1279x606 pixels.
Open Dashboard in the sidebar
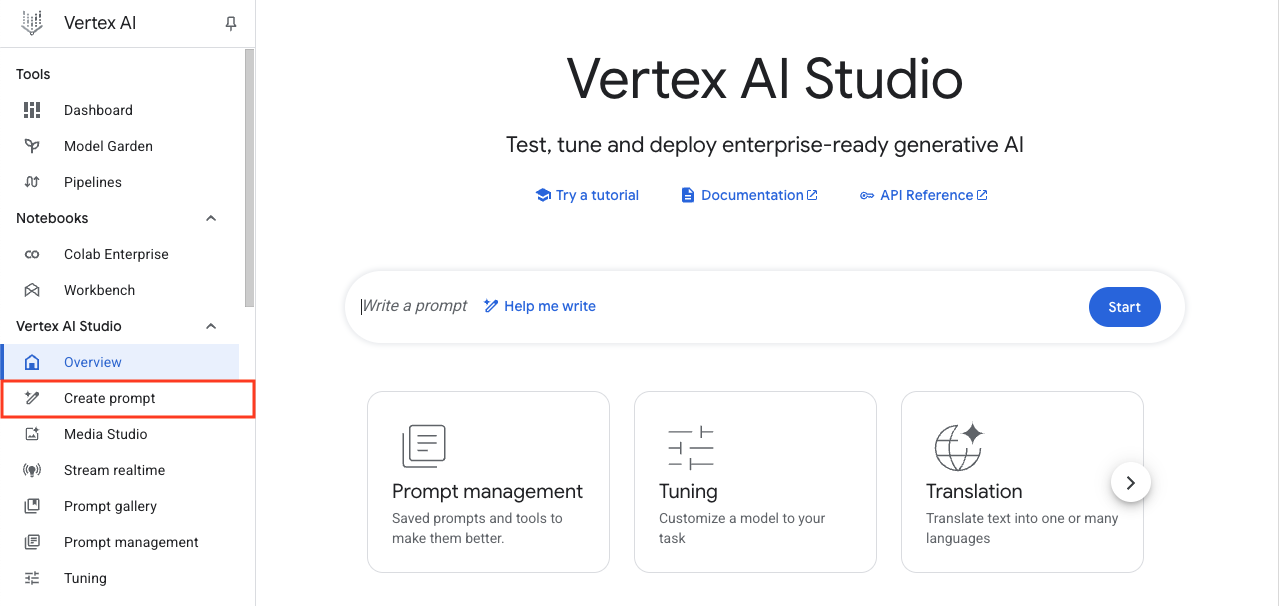pos(120,110)
